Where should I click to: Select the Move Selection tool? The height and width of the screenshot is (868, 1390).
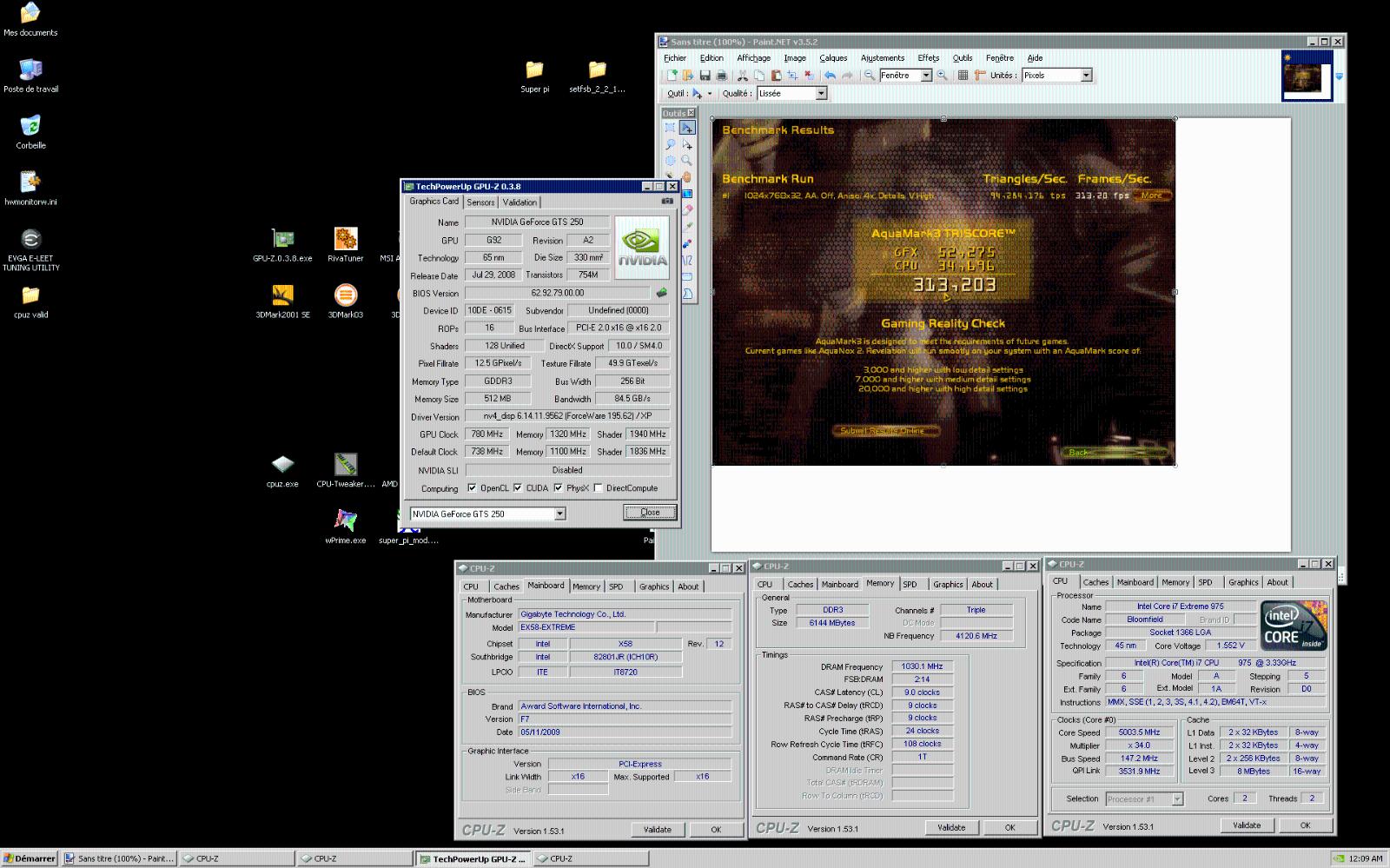tap(686, 144)
